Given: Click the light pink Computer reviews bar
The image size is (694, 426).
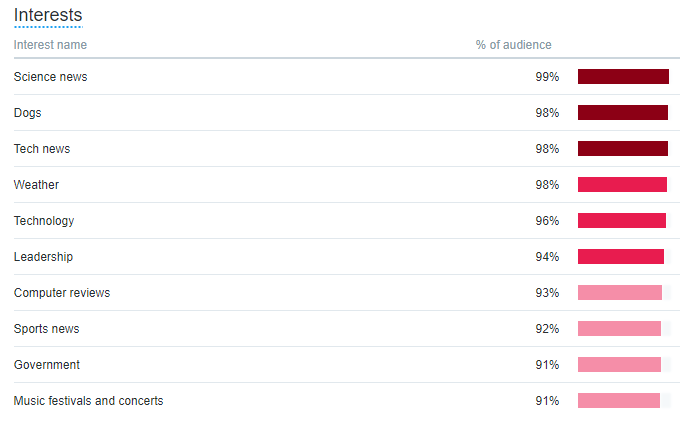Looking at the screenshot, I should coord(620,293).
